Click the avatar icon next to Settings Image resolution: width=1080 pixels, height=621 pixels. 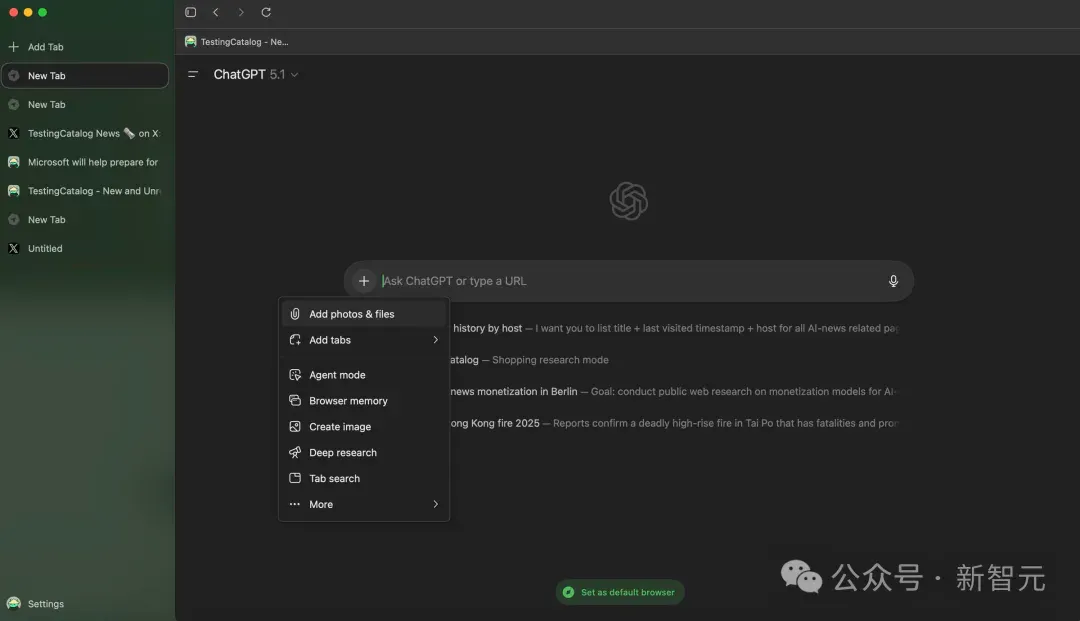coord(13,604)
